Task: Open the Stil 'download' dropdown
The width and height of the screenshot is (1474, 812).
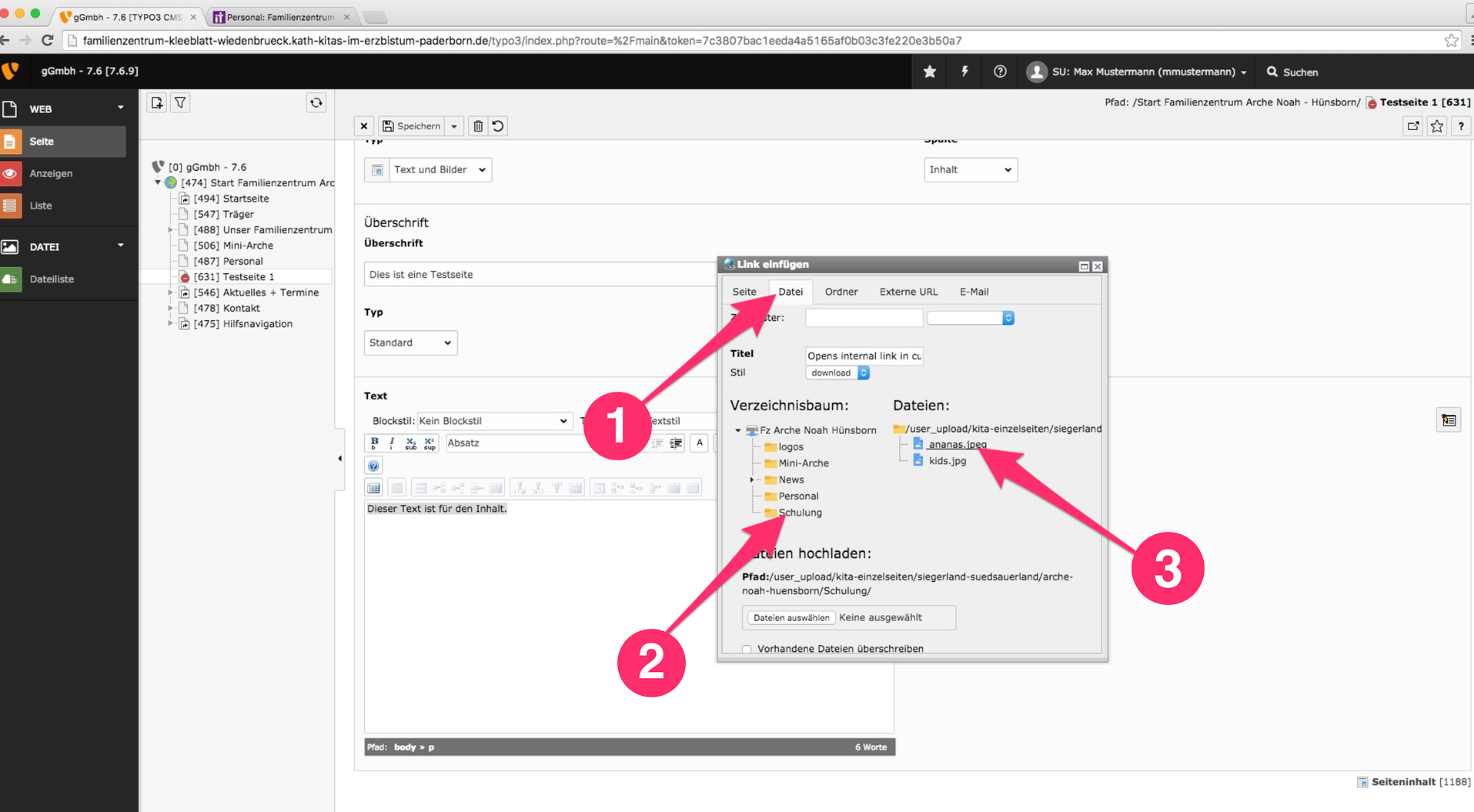Action: 837,373
